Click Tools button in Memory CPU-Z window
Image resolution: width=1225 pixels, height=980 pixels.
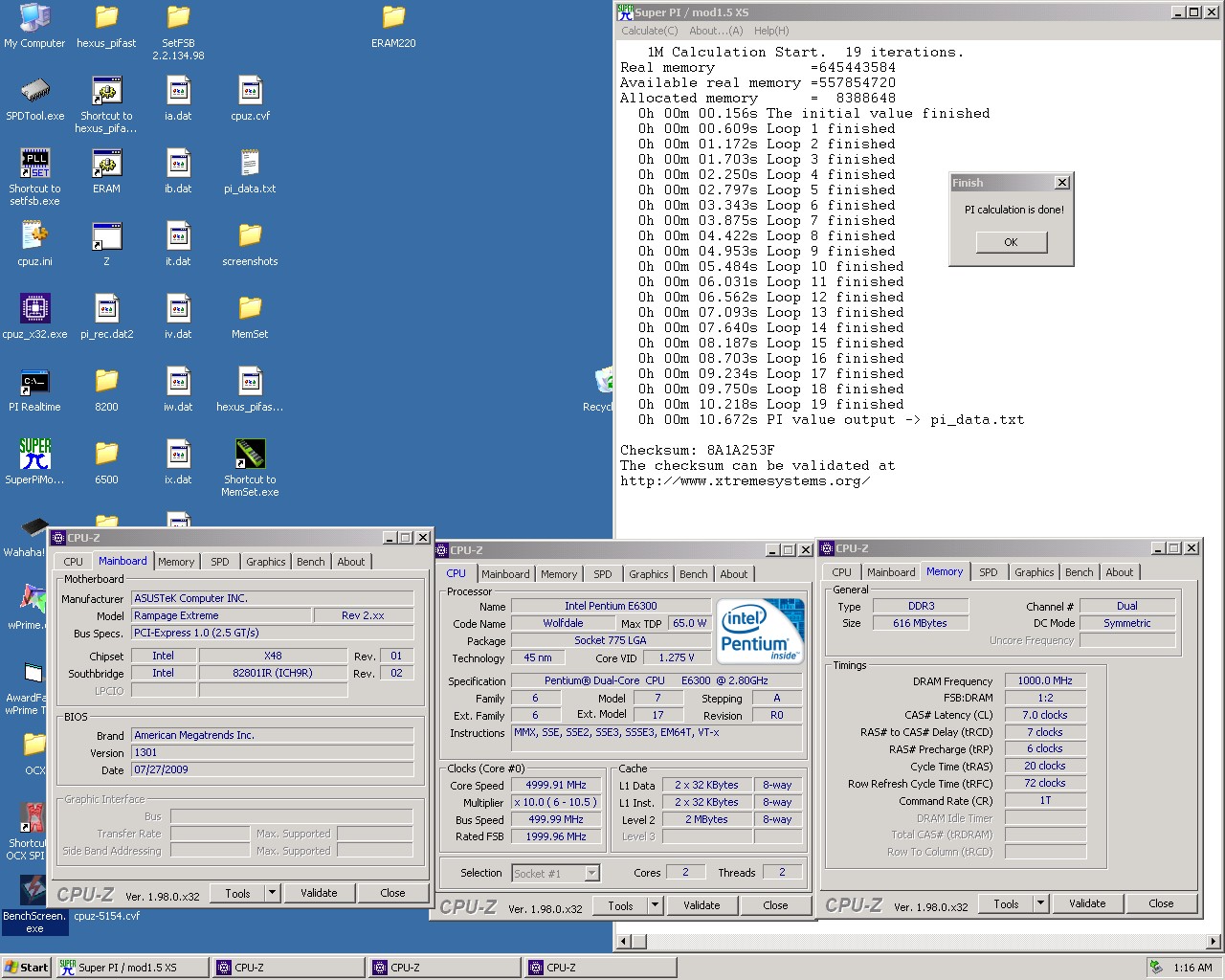tap(1006, 903)
